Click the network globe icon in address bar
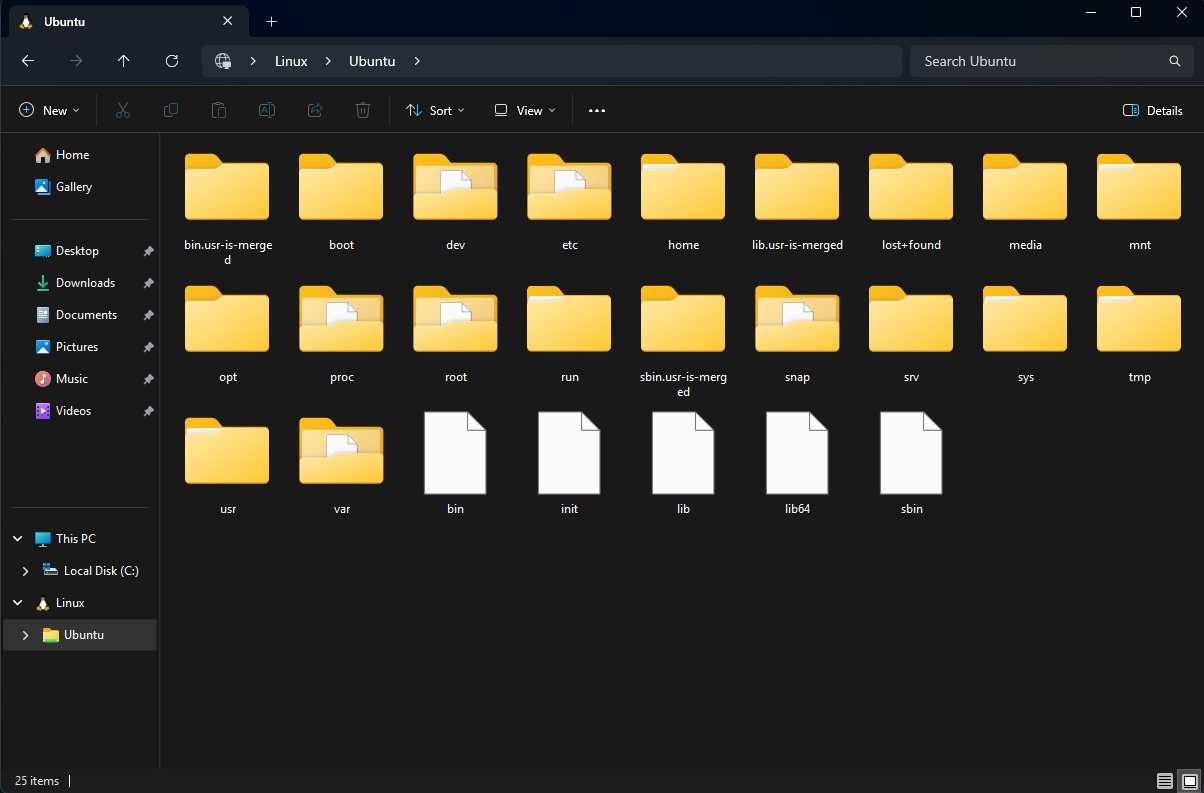 tap(223, 61)
